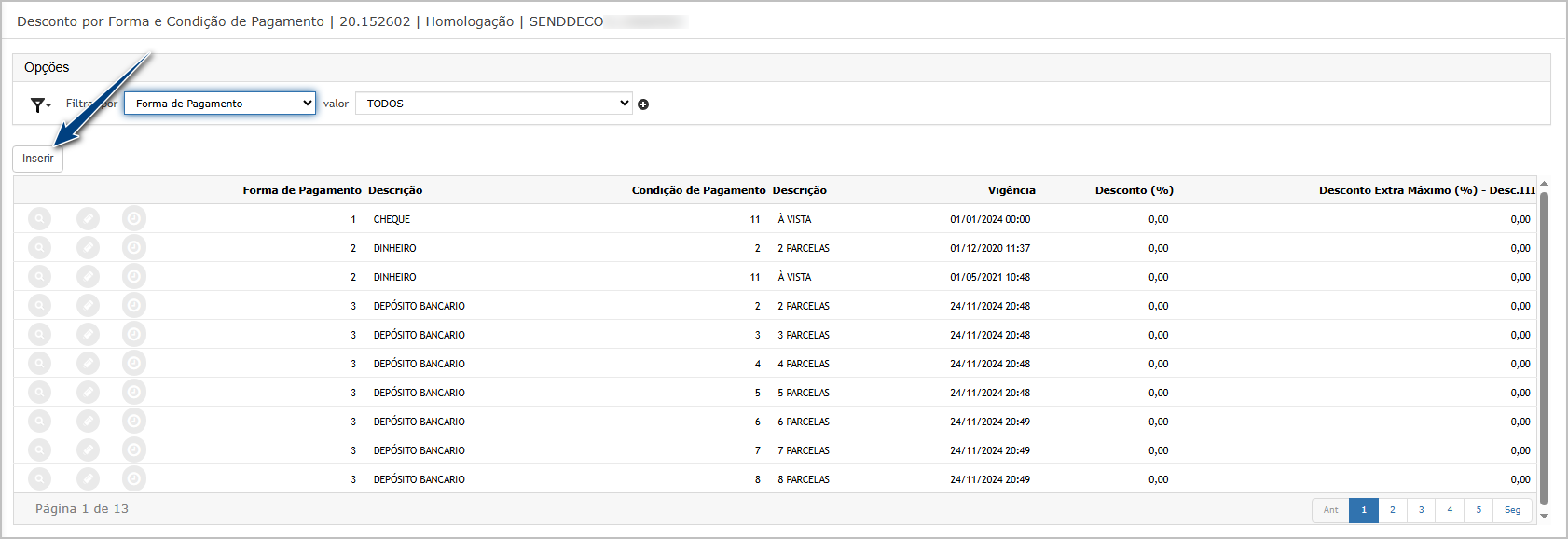
Task: Edit the DINHEIRO À VISTA row
Action: [88, 276]
